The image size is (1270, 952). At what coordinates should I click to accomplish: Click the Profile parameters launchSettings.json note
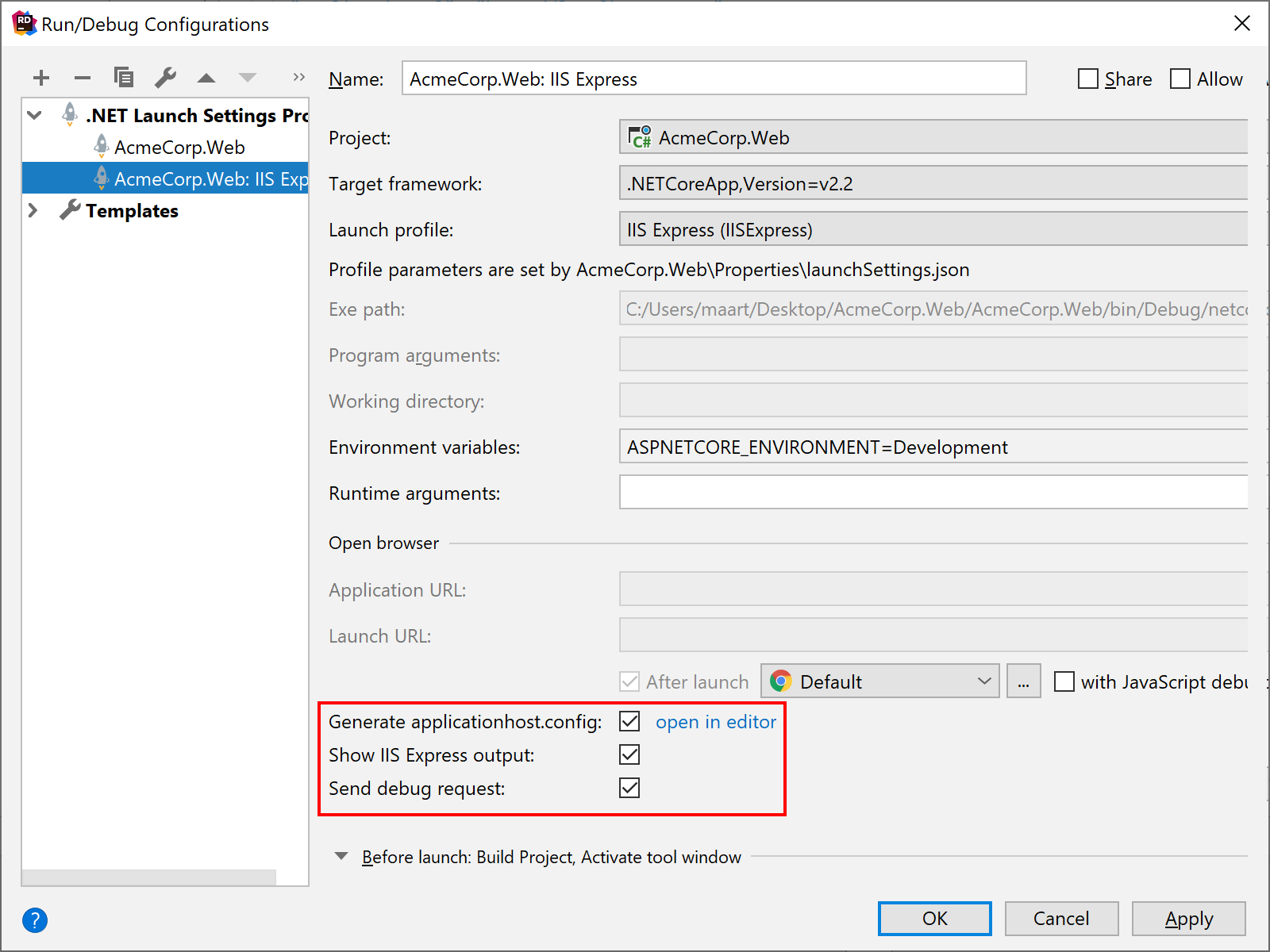[648, 270]
